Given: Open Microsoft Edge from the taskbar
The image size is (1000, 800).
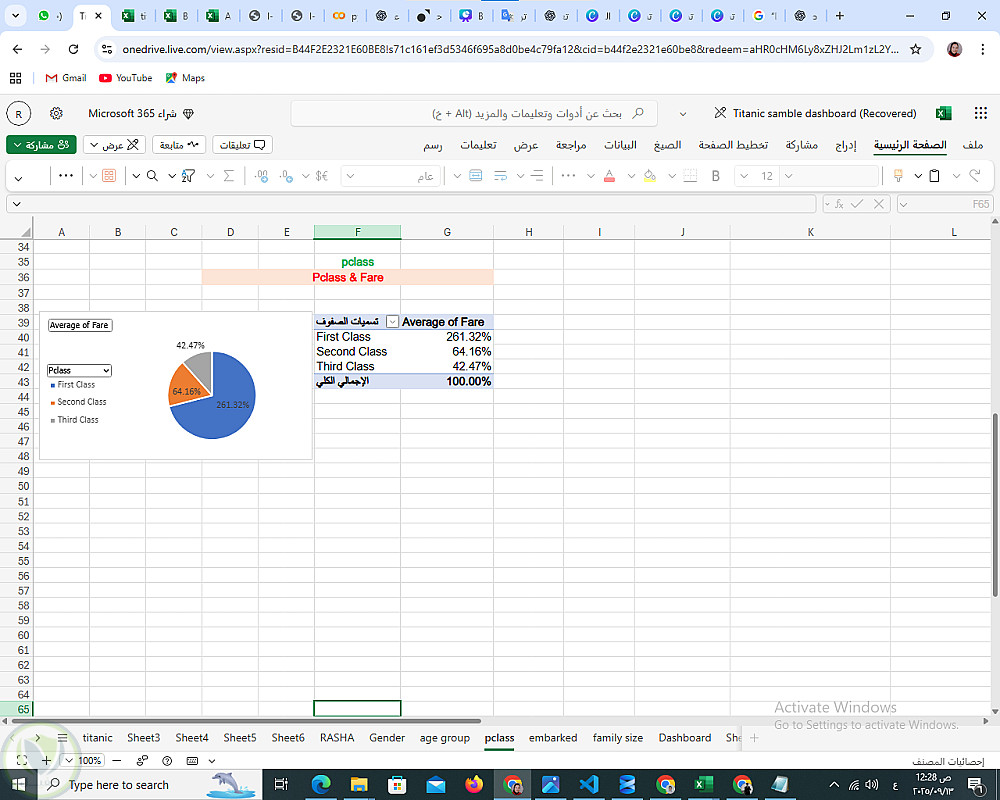Looking at the screenshot, I should click(321, 785).
